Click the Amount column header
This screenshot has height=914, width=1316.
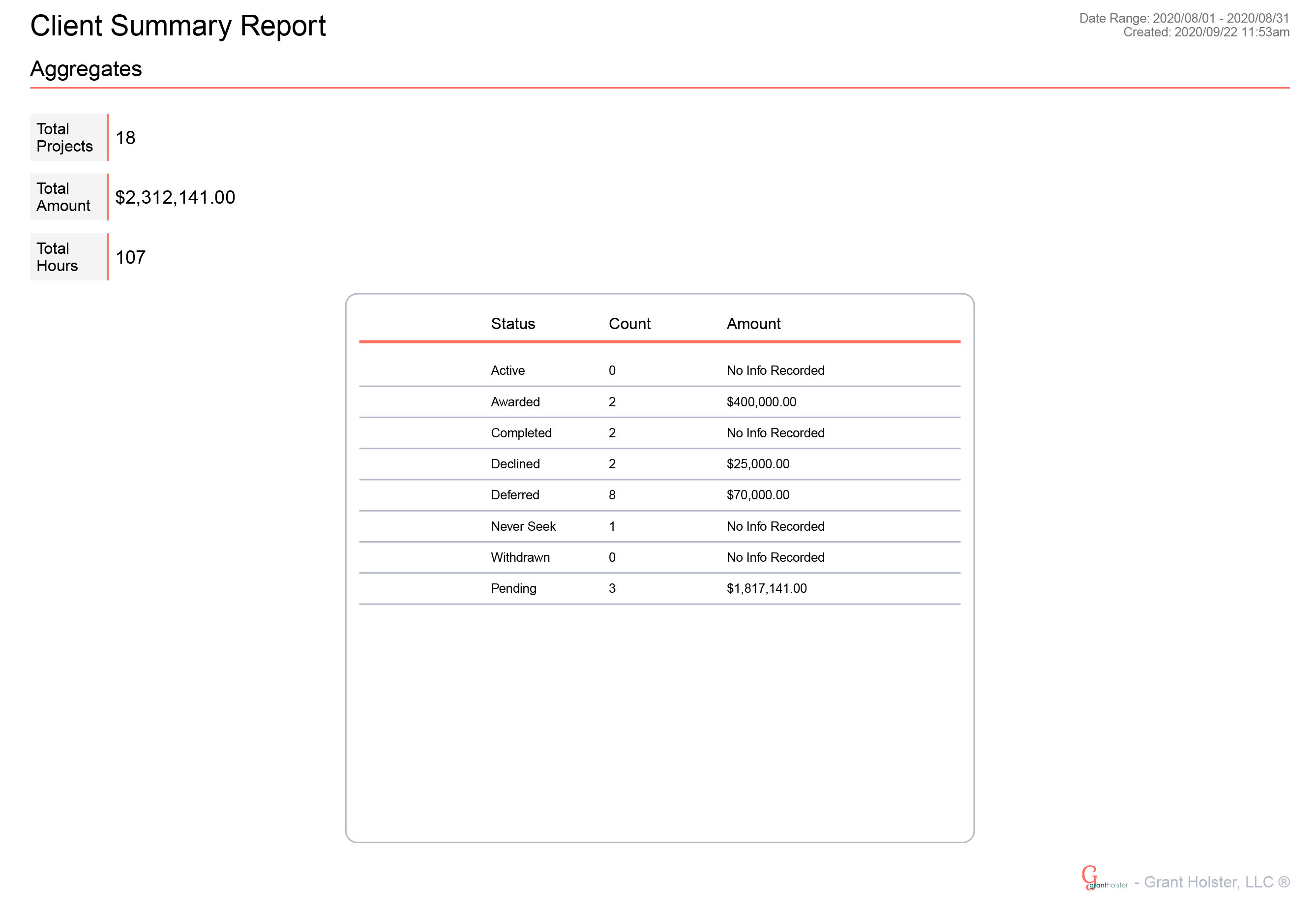pyautogui.click(x=753, y=324)
